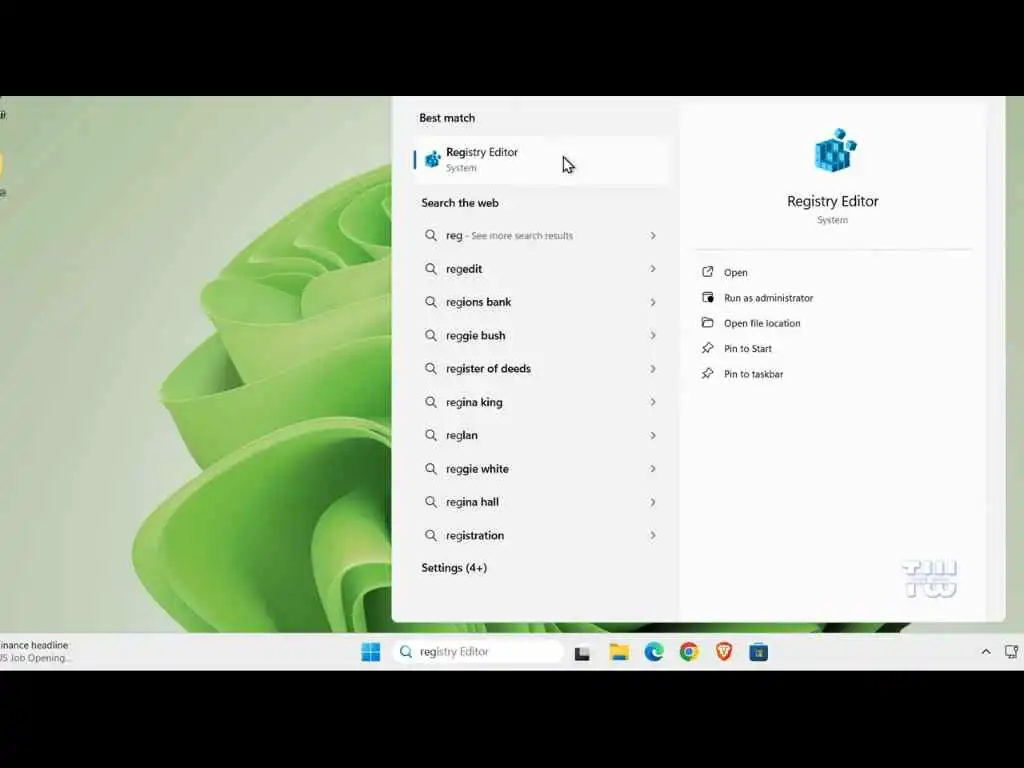Click the Open action icon
This screenshot has height=768, width=1024.
point(707,272)
